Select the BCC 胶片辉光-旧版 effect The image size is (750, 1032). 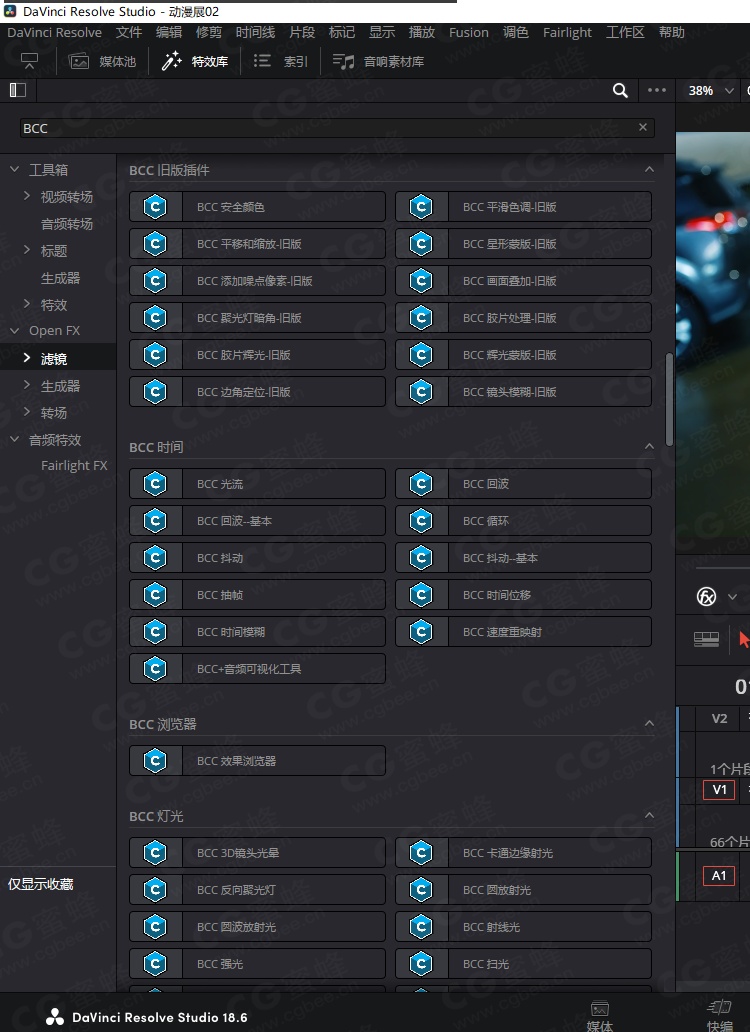pyautogui.click(x=257, y=355)
